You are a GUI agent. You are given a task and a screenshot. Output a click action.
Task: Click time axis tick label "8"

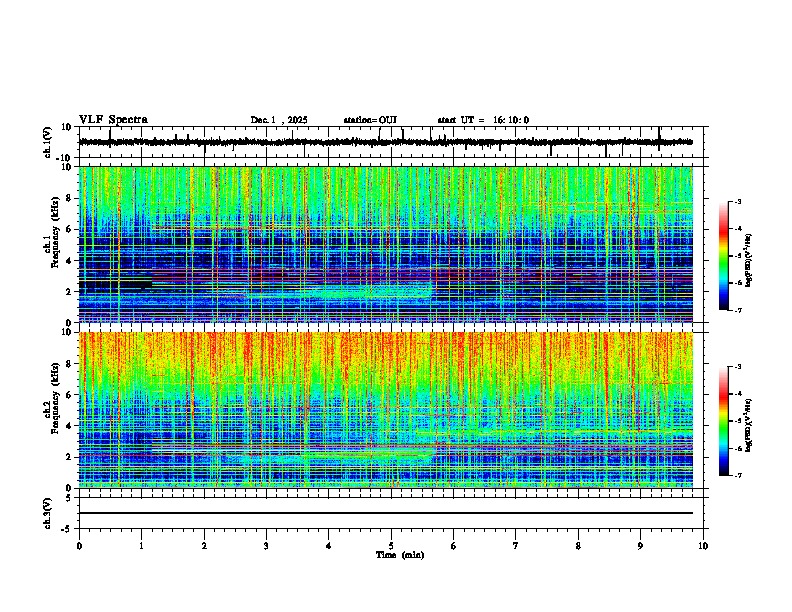[578, 546]
